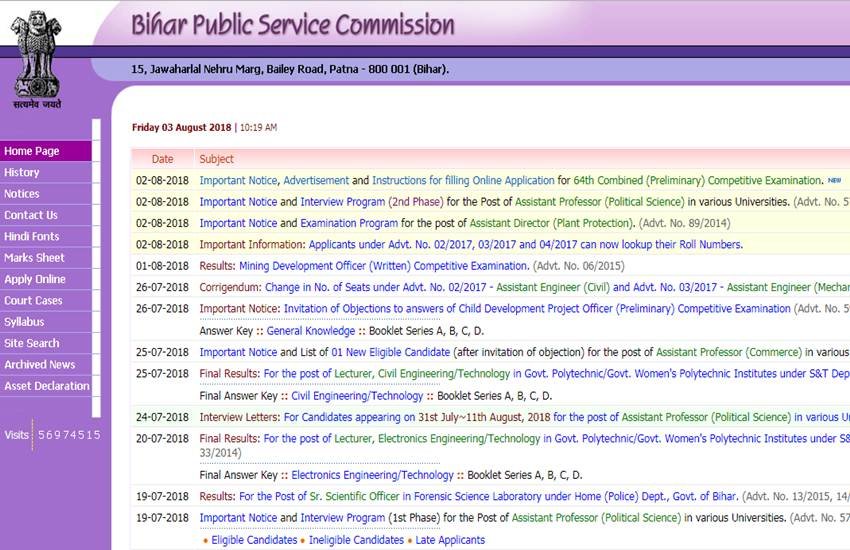Open the History sidebar menu item

coord(22,173)
